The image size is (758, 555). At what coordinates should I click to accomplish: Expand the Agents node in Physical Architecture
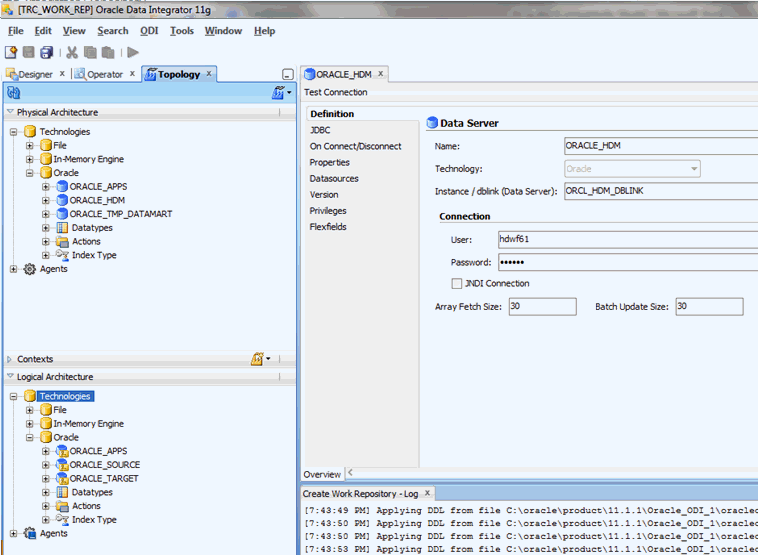coord(14,269)
